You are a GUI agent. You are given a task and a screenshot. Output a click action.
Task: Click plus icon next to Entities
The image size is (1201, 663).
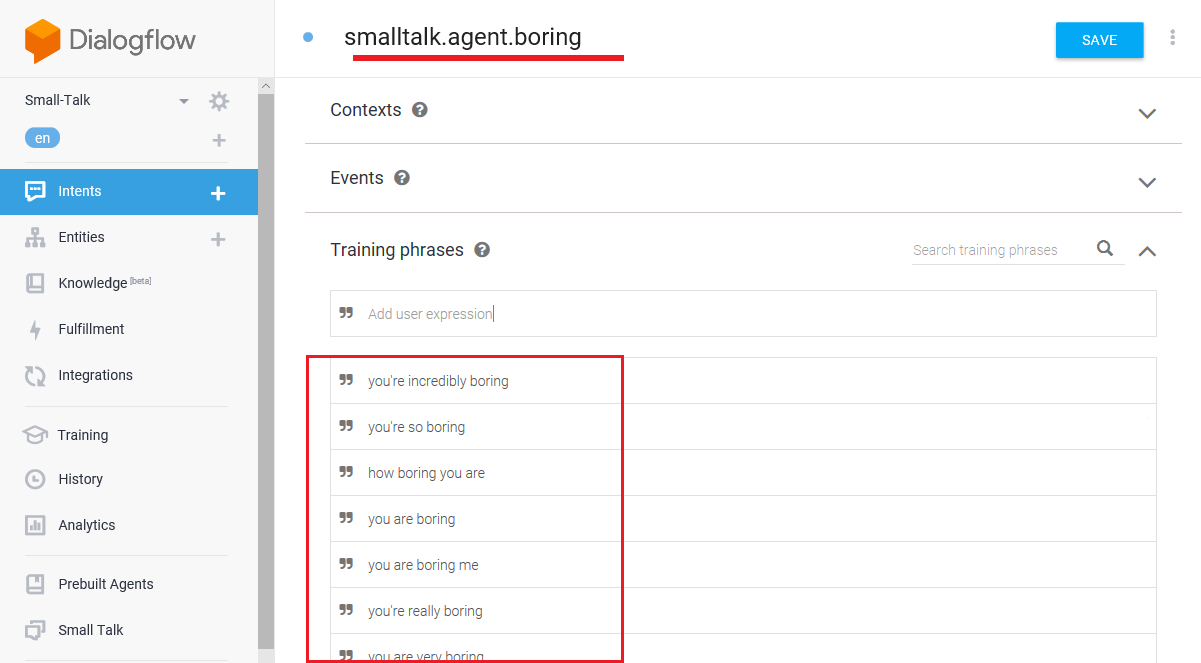[218, 239]
